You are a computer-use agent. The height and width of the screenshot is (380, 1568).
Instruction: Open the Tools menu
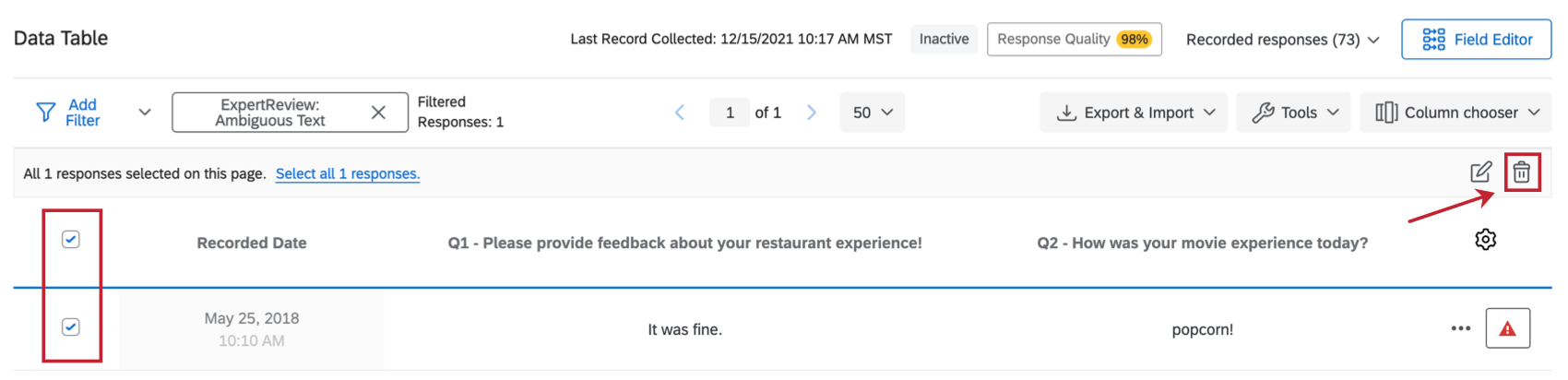pyautogui.click(x=1294, y=113)
